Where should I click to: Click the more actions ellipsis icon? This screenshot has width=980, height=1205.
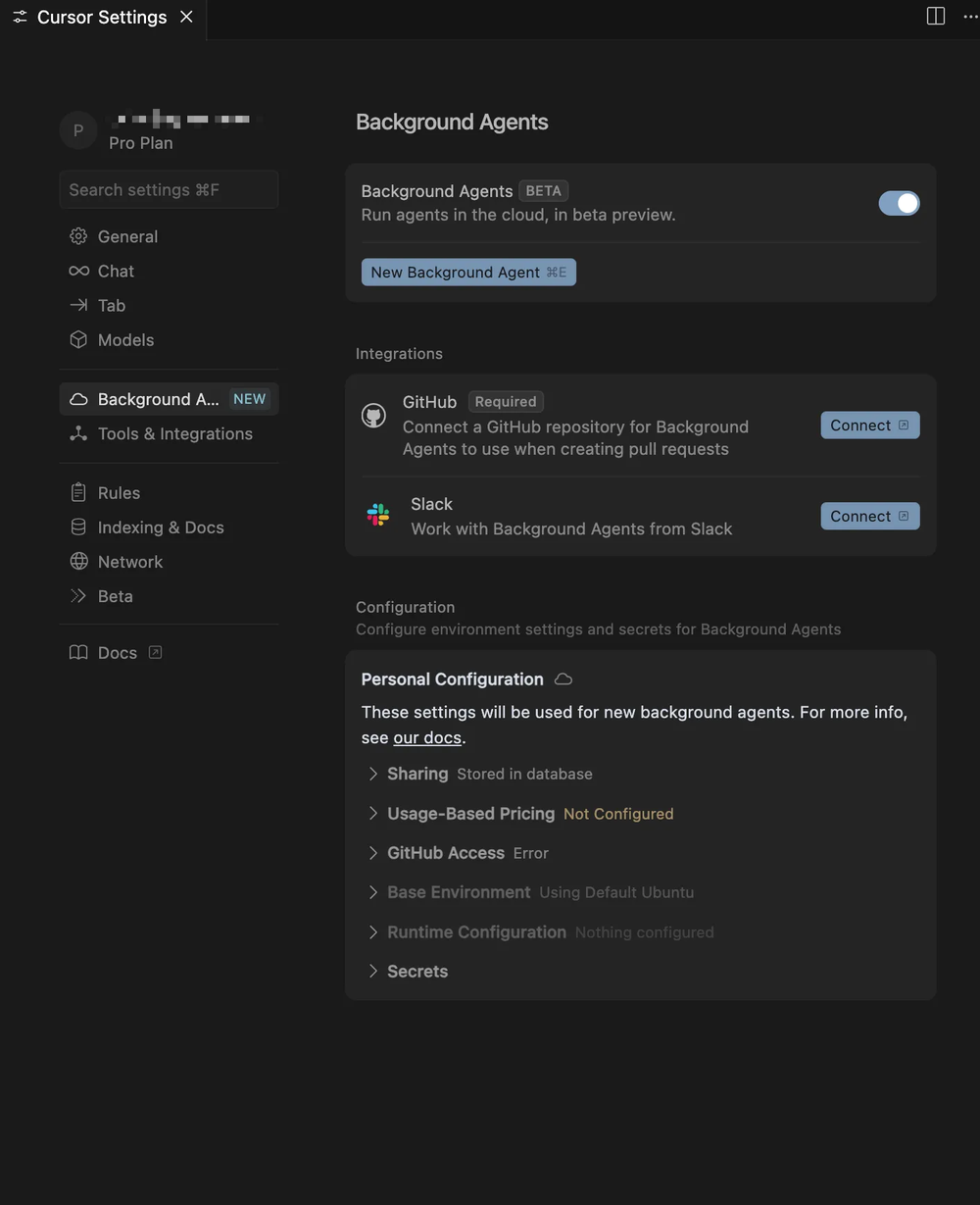coord(970,17)
